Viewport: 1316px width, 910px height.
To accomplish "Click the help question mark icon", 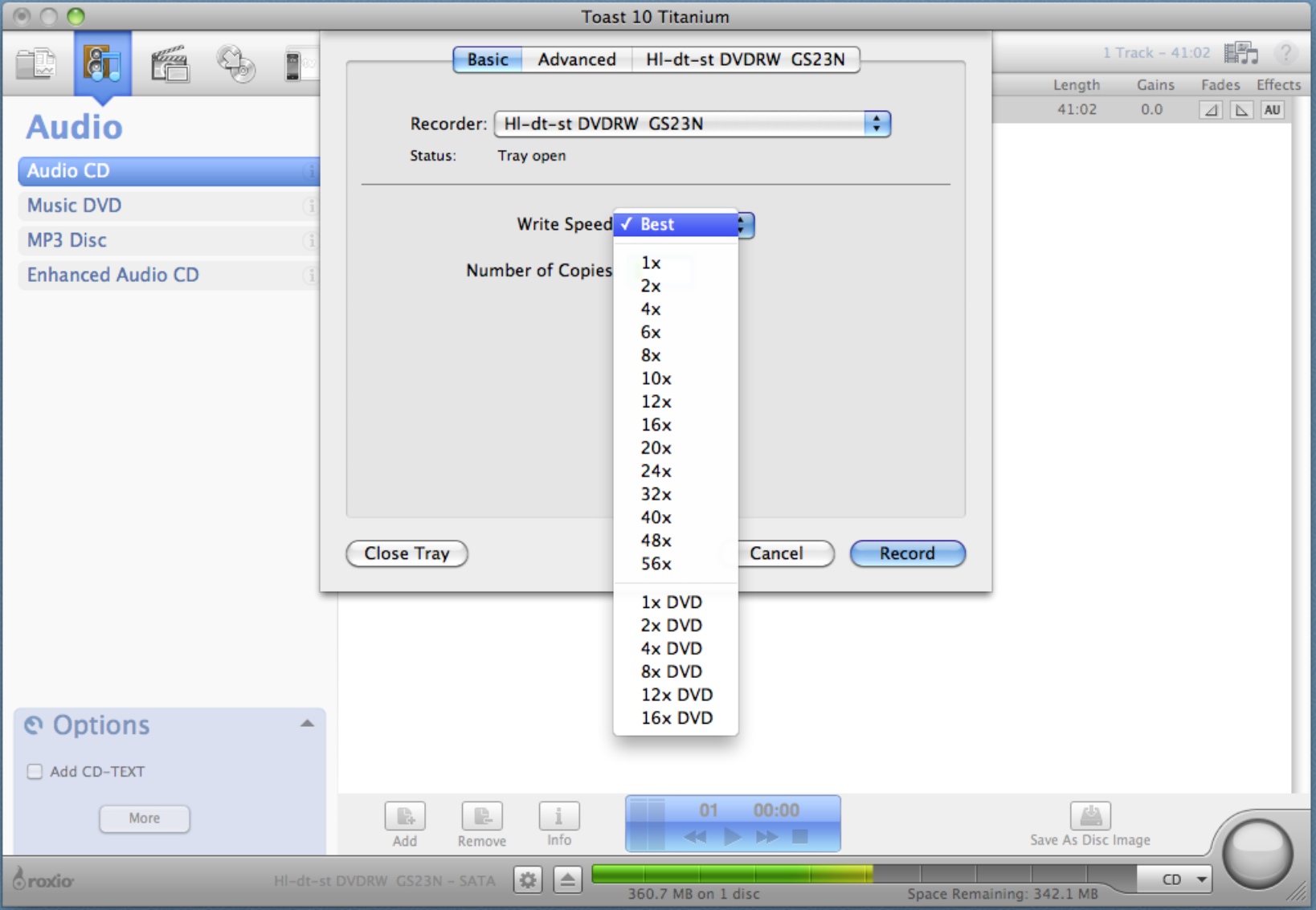I will pos(1286,53).
